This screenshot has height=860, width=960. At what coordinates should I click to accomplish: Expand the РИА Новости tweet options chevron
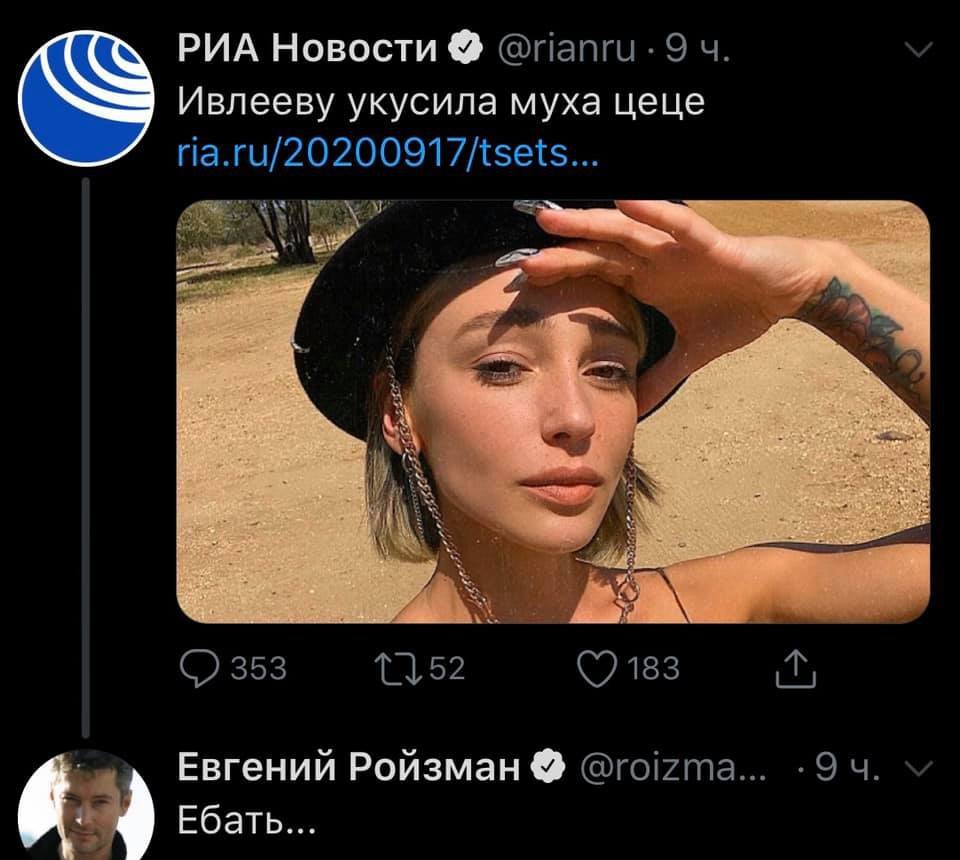coord(918,49)
